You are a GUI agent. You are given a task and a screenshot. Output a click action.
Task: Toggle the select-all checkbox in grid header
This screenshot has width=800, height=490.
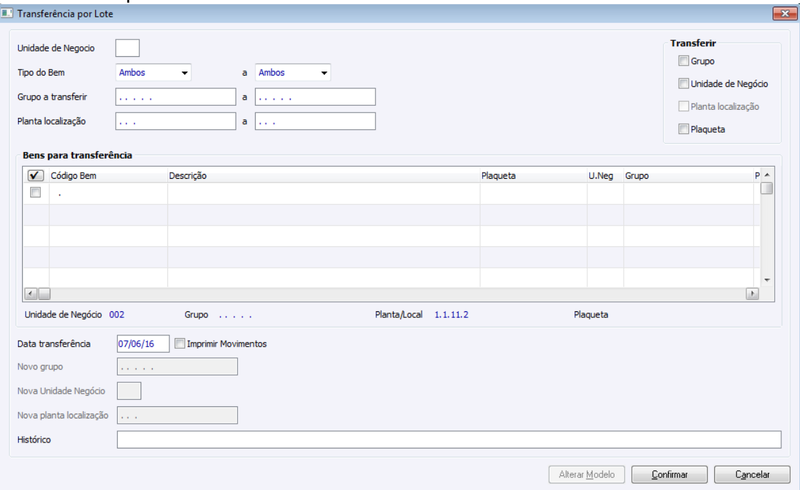[x=35, y=175]
